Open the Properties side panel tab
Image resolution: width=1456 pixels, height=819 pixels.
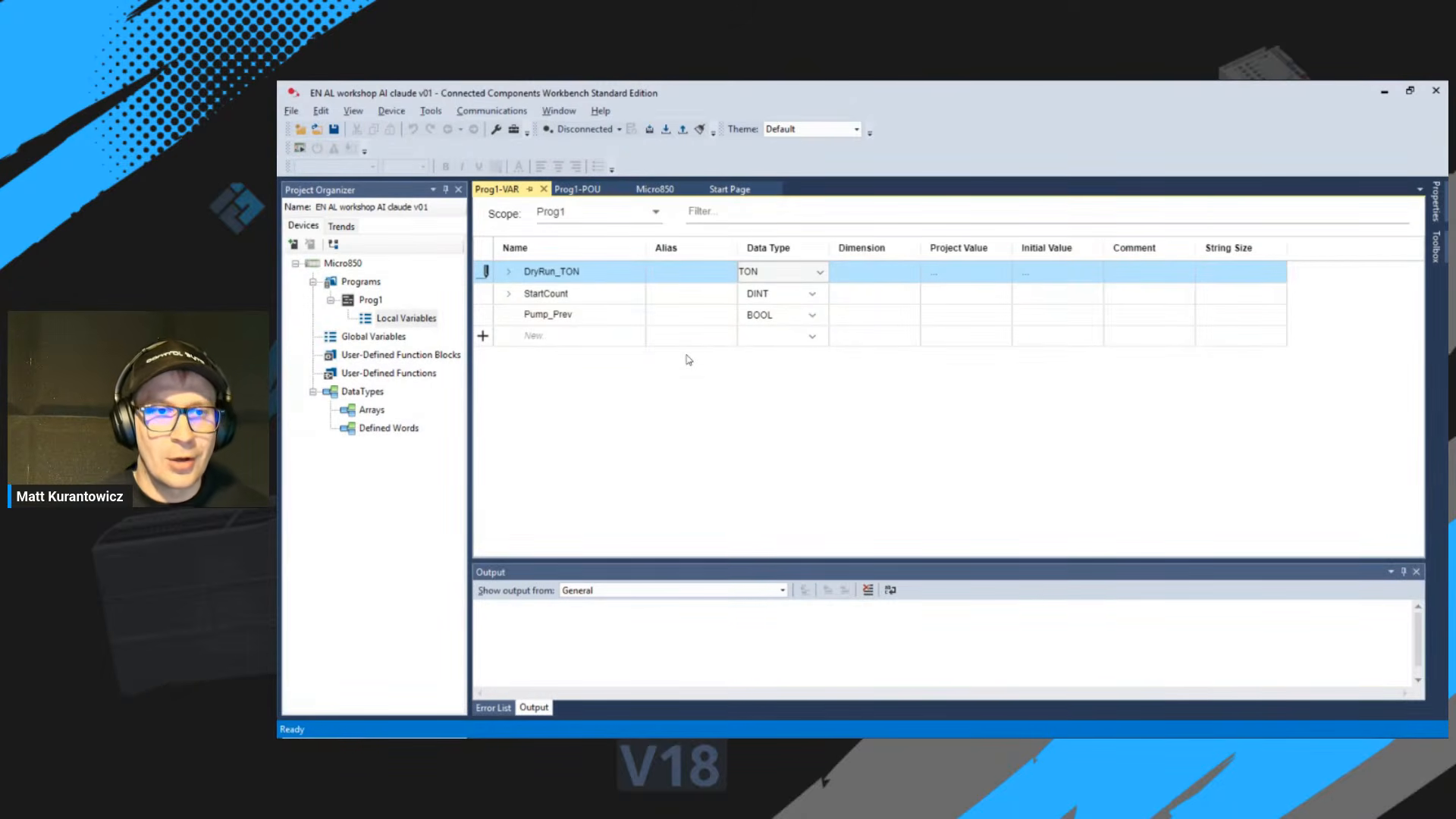(x=1436, y=201)
